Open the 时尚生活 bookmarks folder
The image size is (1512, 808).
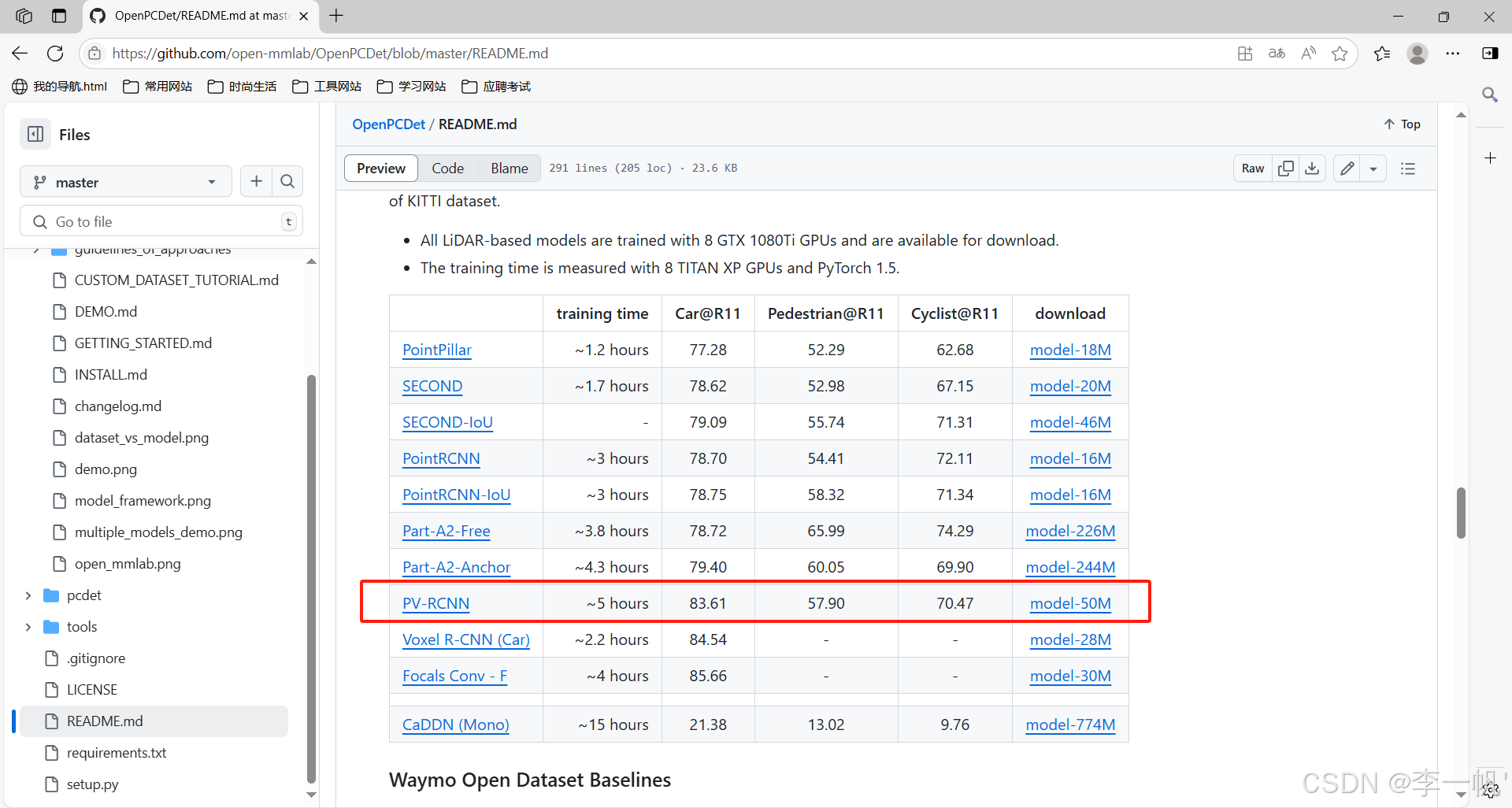coord(243,87)
